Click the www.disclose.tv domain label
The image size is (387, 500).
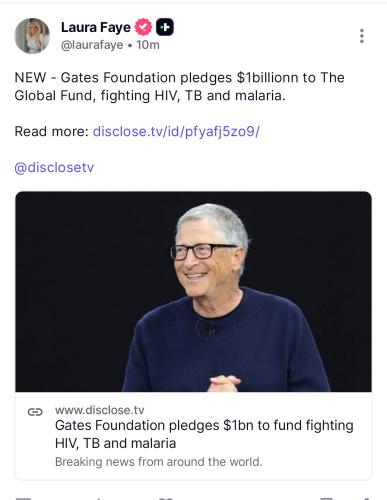click(100, 410)
